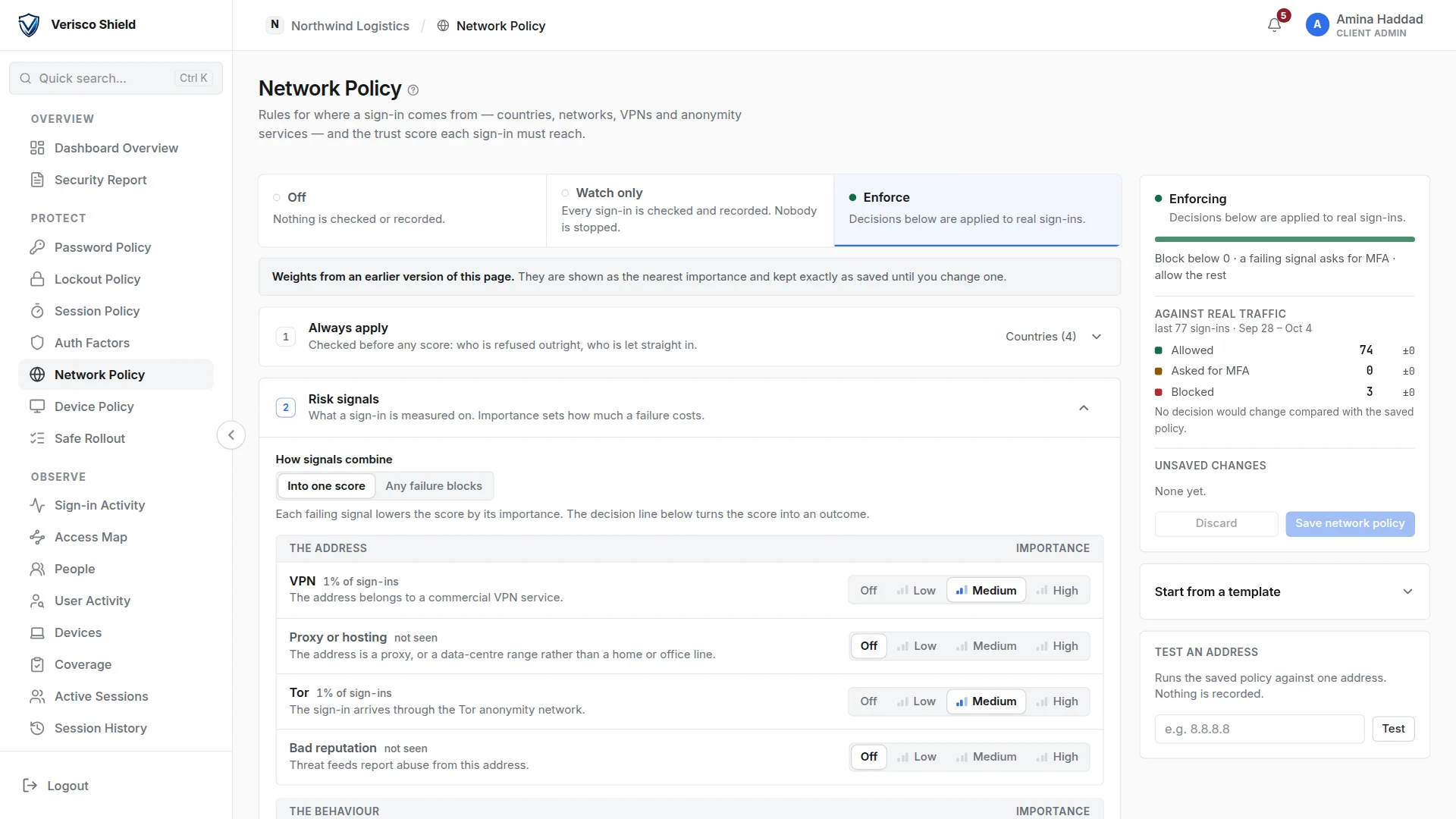Click the Logout door icon

tap(30, 786)
